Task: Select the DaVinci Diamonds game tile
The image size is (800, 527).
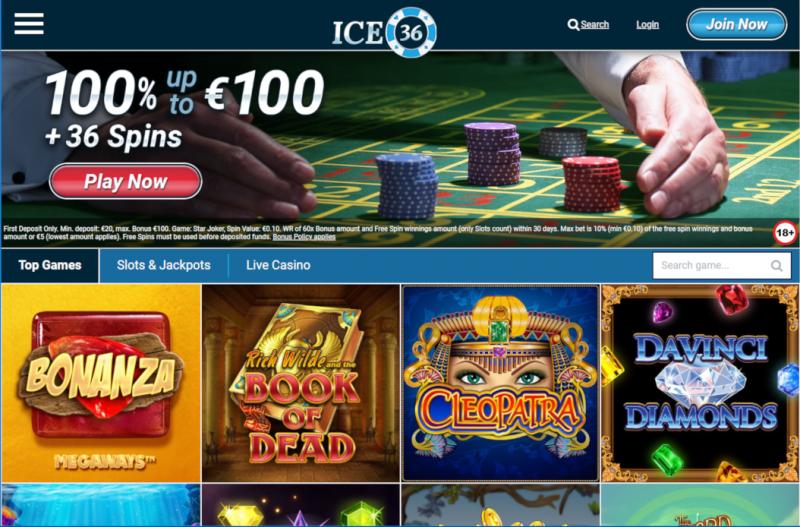Action: [700, 383]
